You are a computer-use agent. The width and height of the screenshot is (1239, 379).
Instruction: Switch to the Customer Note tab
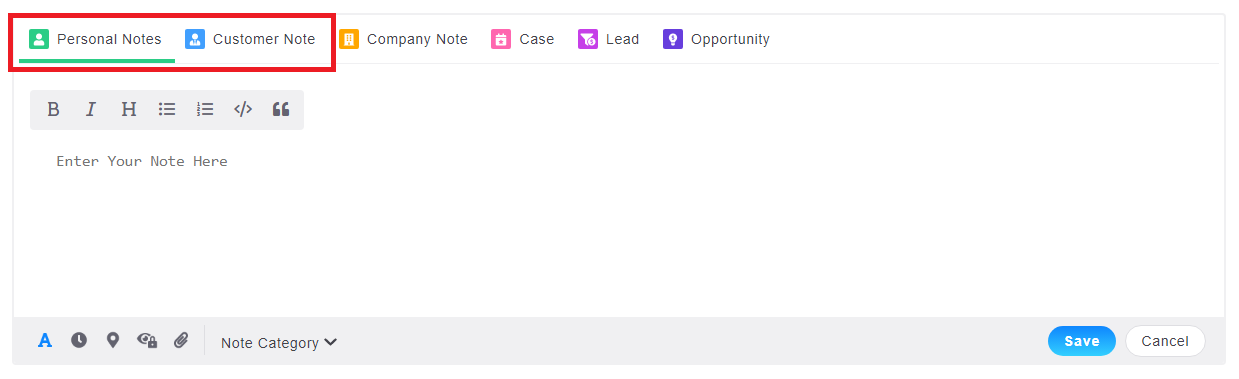coord(251,40)
